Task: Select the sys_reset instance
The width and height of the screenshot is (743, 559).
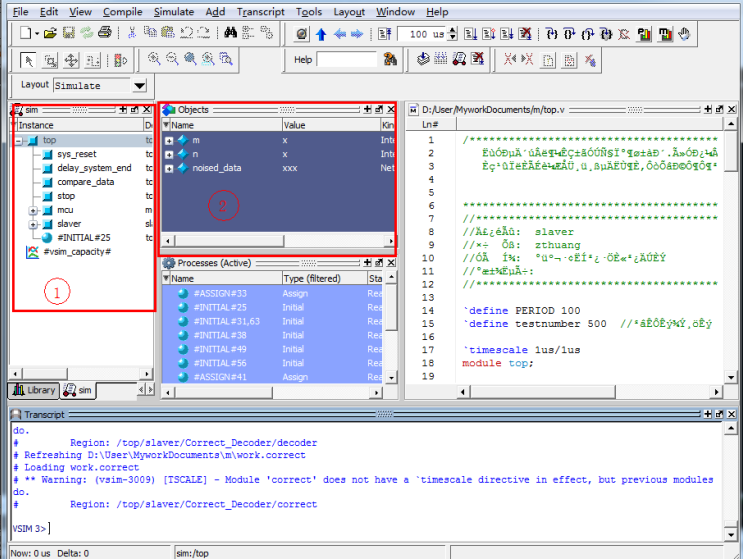Action: click(76, 155)
